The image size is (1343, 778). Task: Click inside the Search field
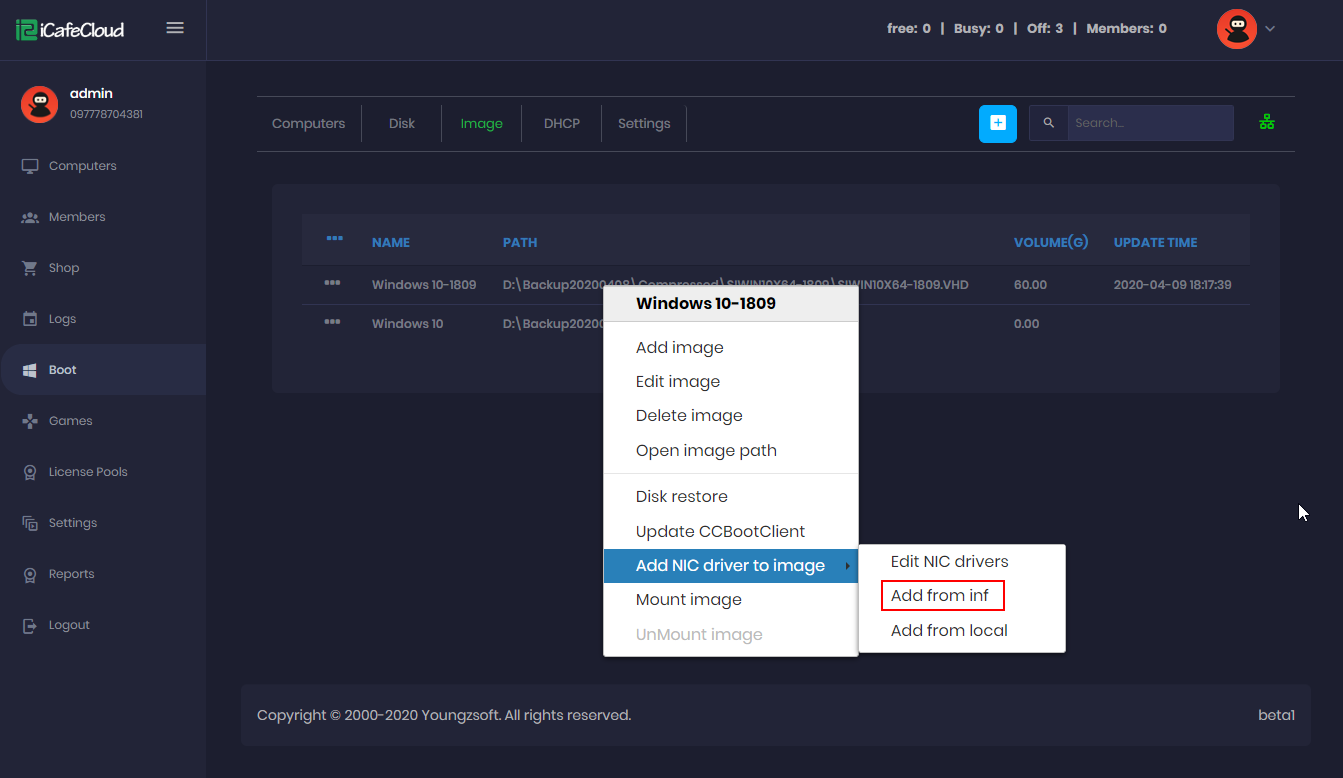click(x=1150, y=122)
